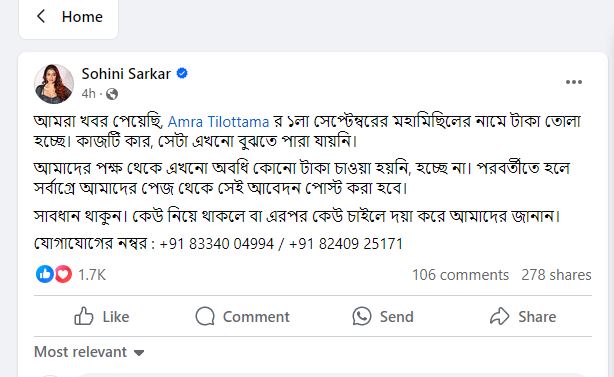Open Sohini Sarkar's profile picture
This screenshot has height=377, width=614.
tap(54, 84)
